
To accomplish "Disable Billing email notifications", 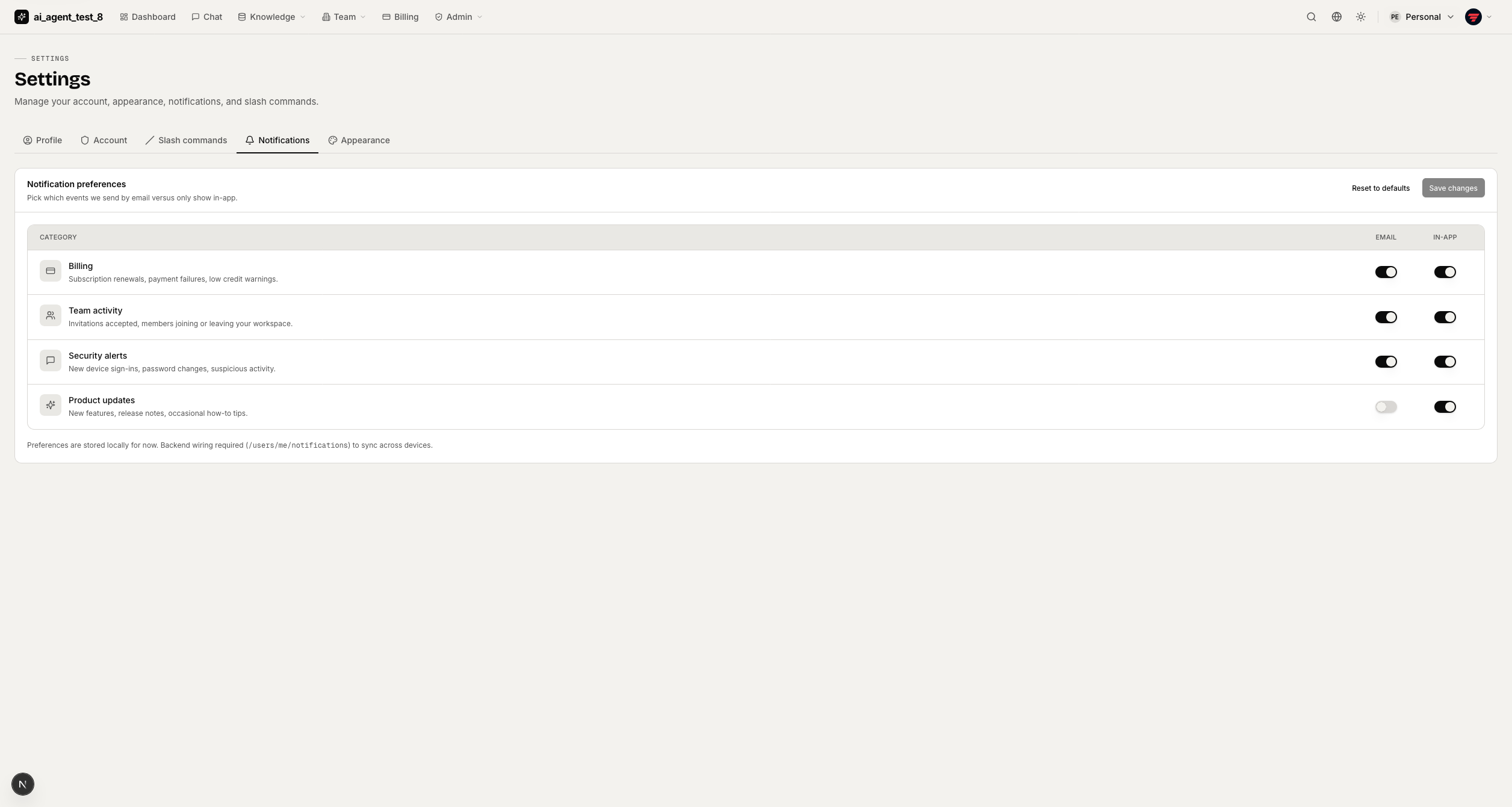I will click(1386, 272).
